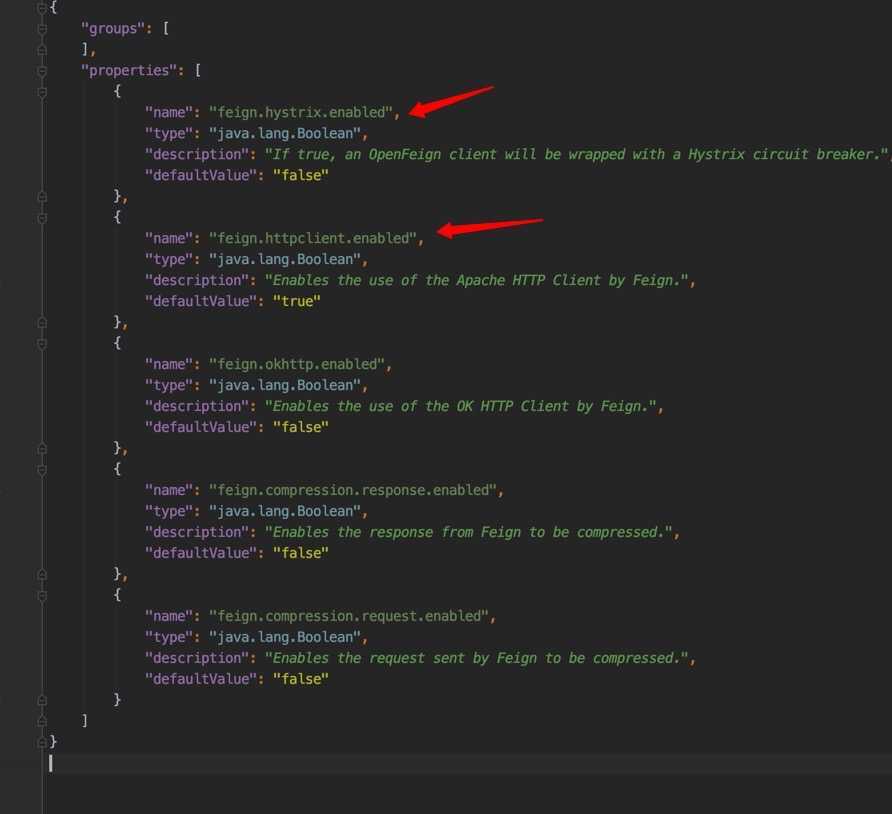Click the Apache HTTP Client description text
The width and height of the screenshot is (892, 814).
[x=477, y=280]
